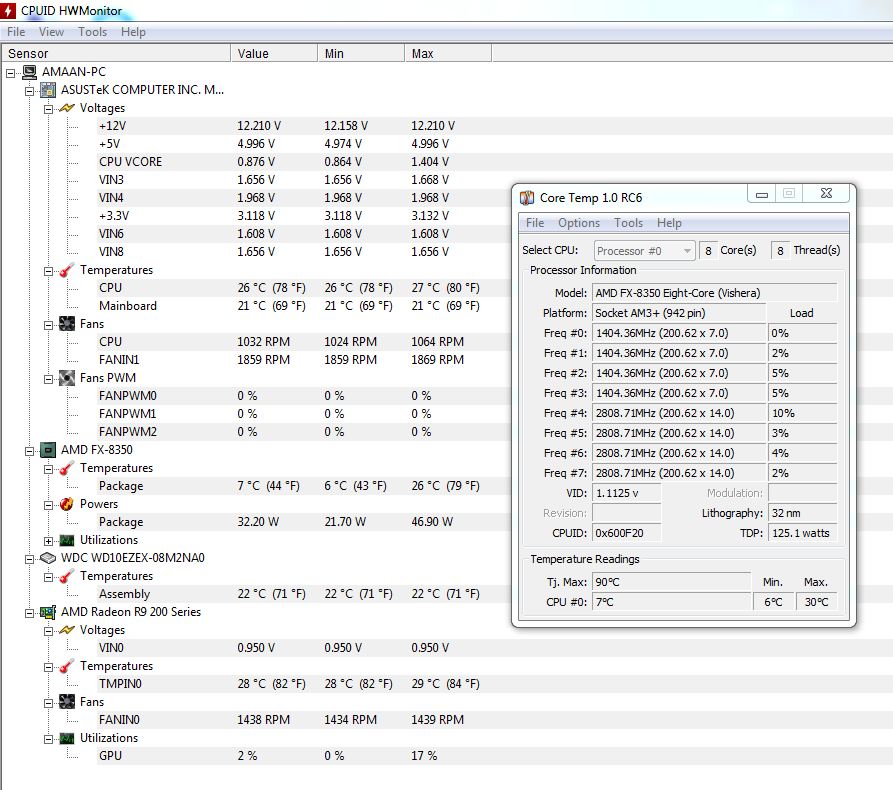Click the Max column header

click(448, 54)
